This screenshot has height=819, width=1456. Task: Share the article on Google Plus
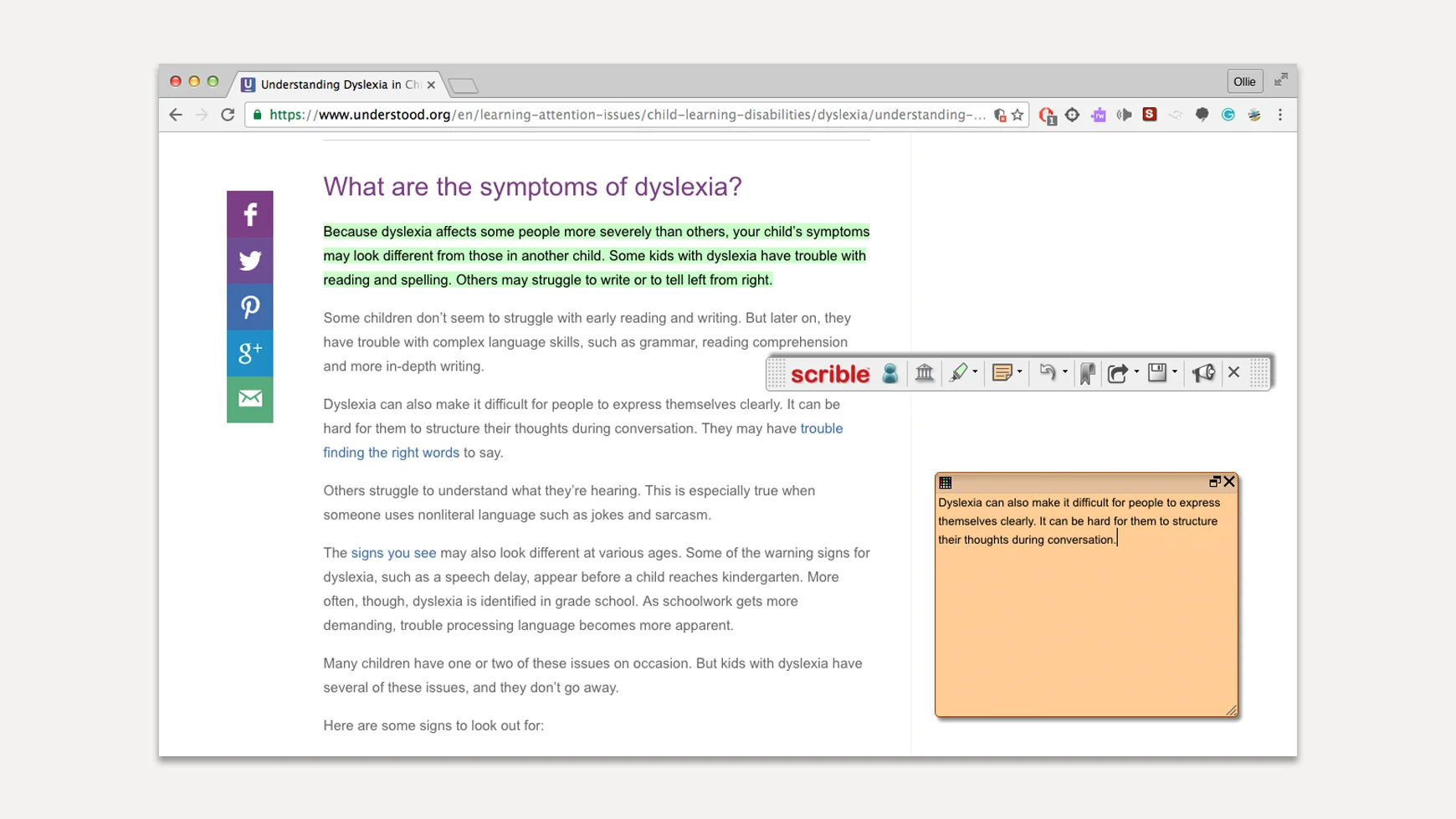click(250, 353)
